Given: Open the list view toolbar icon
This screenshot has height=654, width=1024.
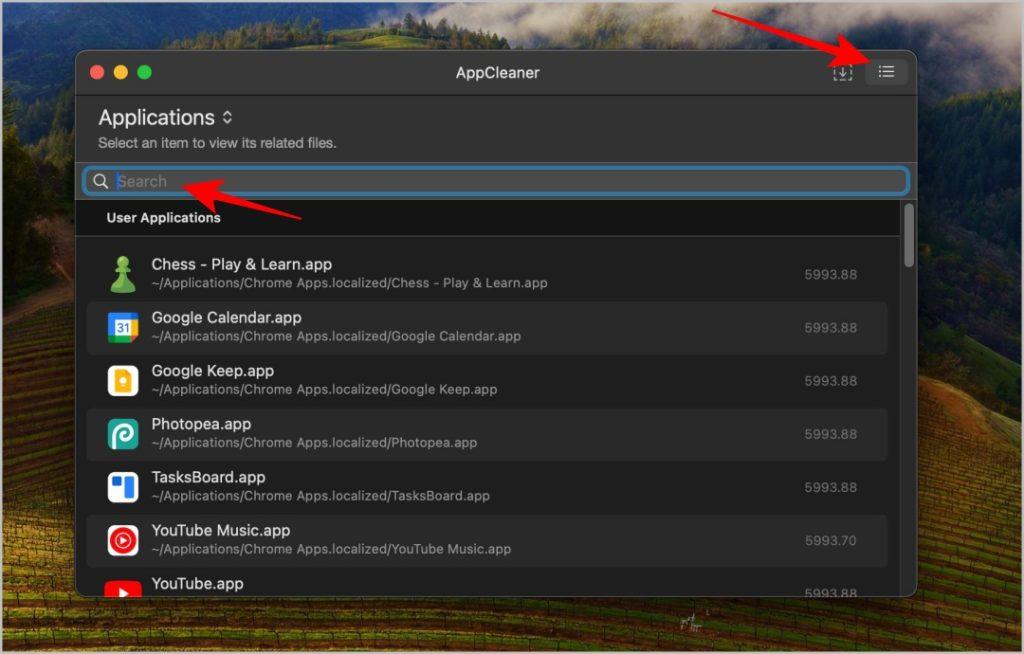Looking at the screenshot, I should point(886,72).
